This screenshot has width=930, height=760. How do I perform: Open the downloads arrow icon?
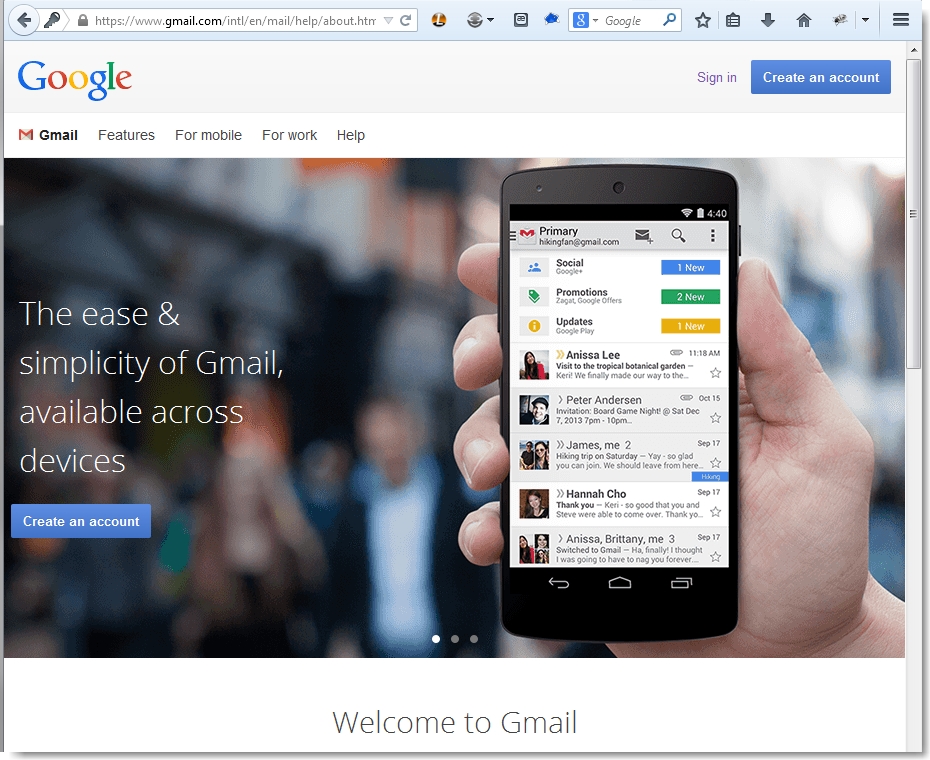(767, 21)
